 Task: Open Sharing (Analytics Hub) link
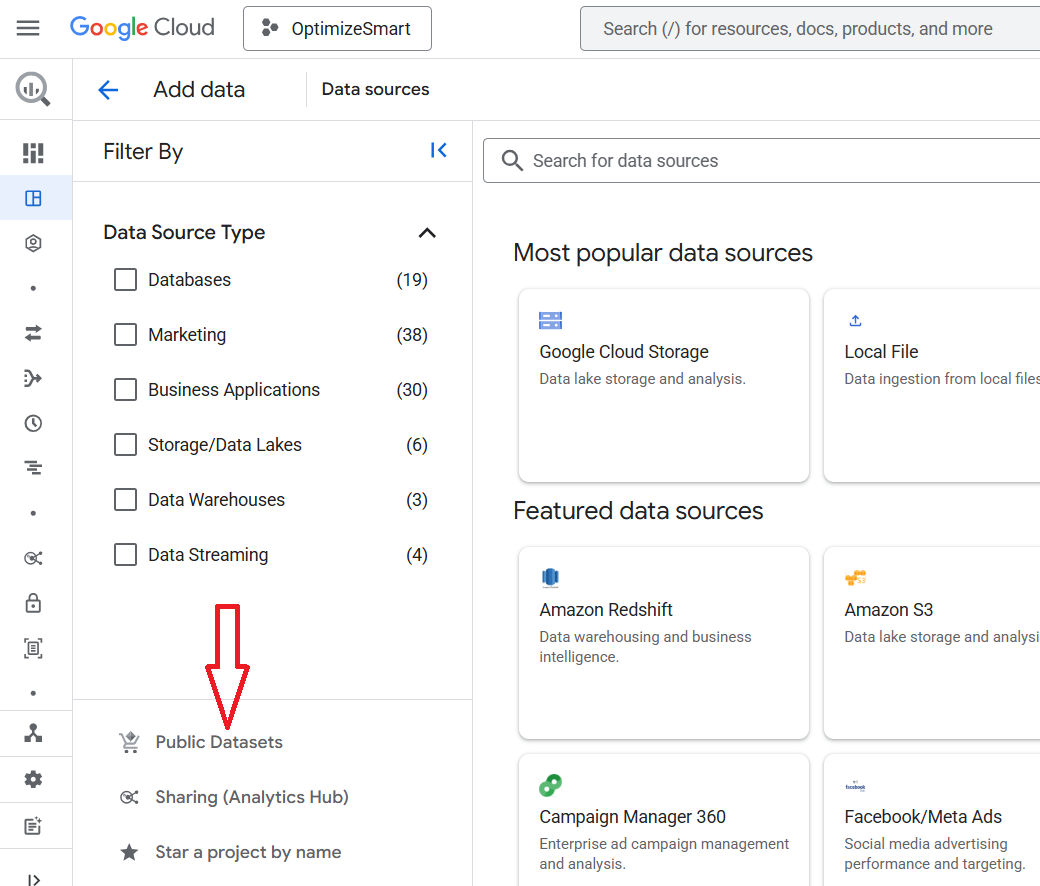pos(252,797)
